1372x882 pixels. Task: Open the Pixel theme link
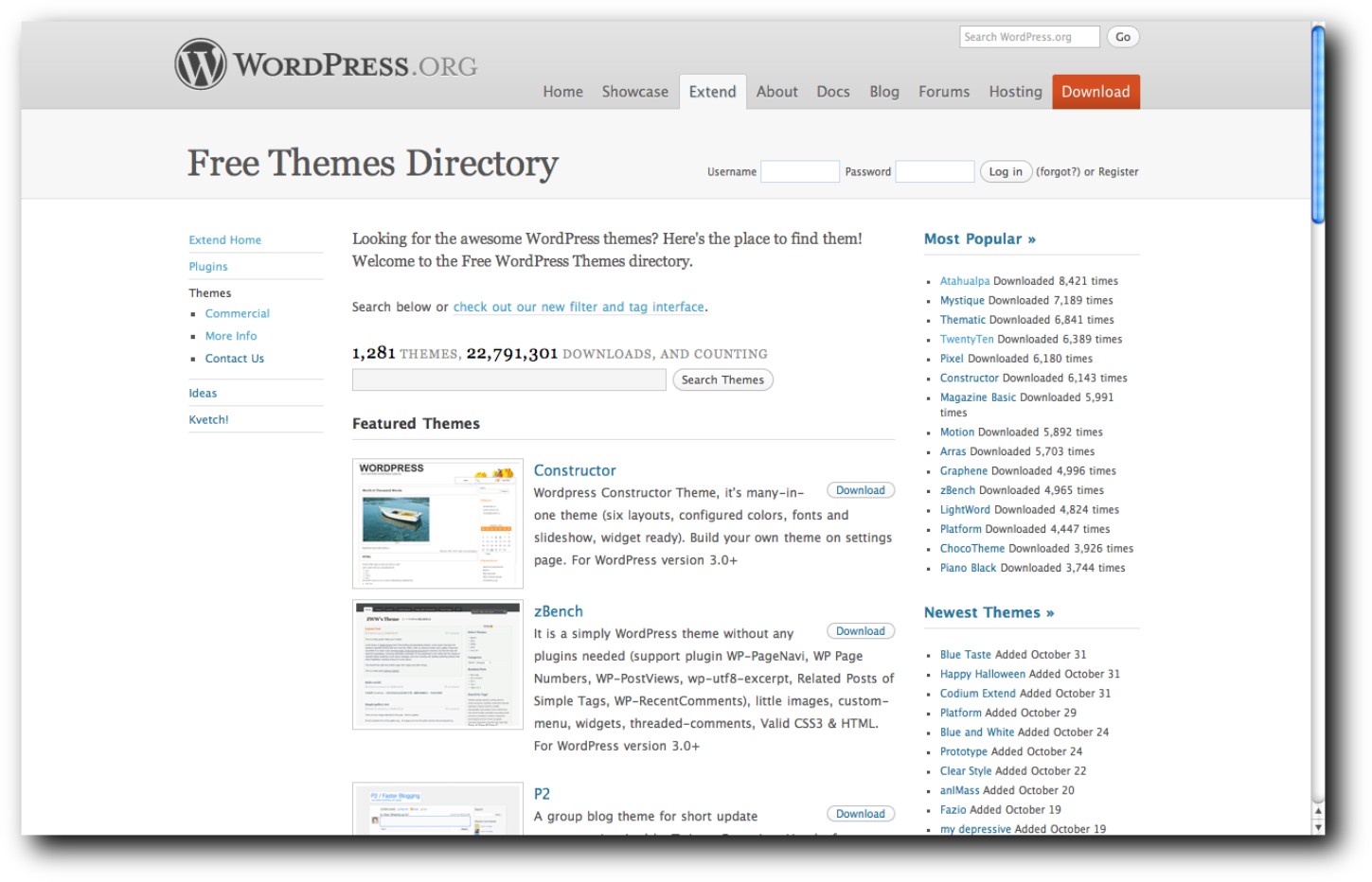pyautogui.click(x=952, y=359)
